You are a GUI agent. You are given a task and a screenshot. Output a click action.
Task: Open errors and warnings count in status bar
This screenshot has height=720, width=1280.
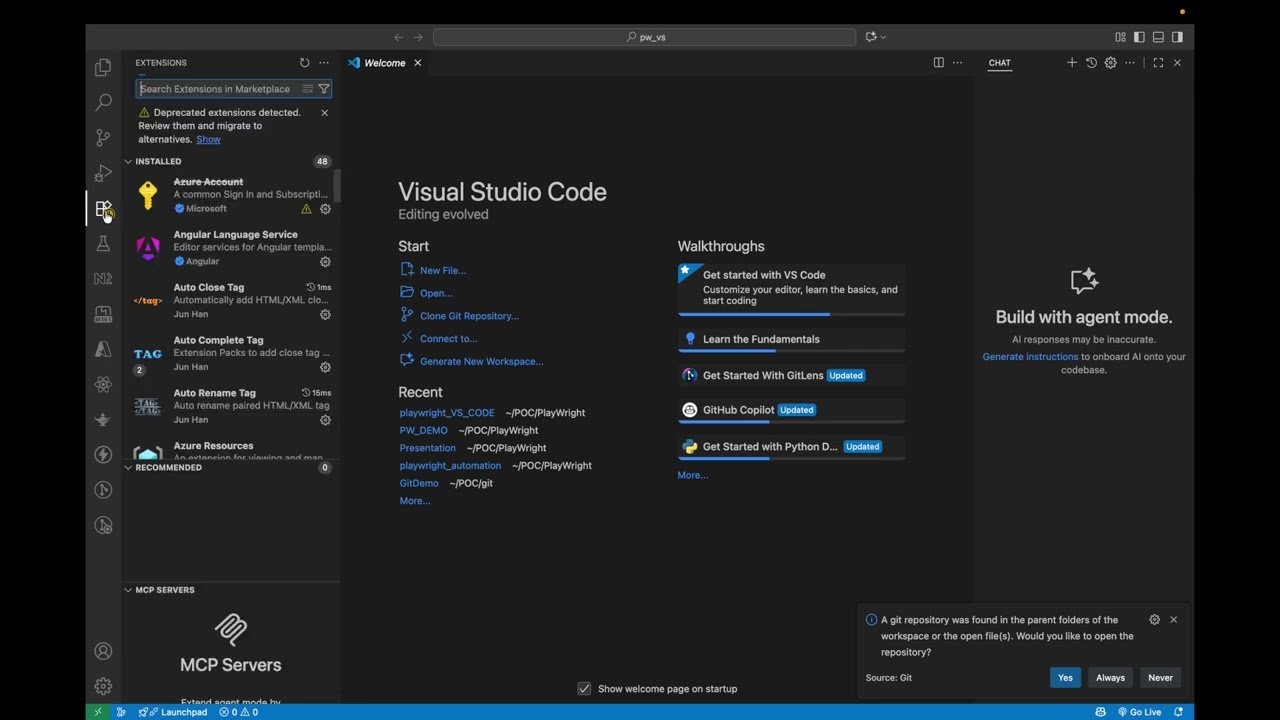click(239, 712)
